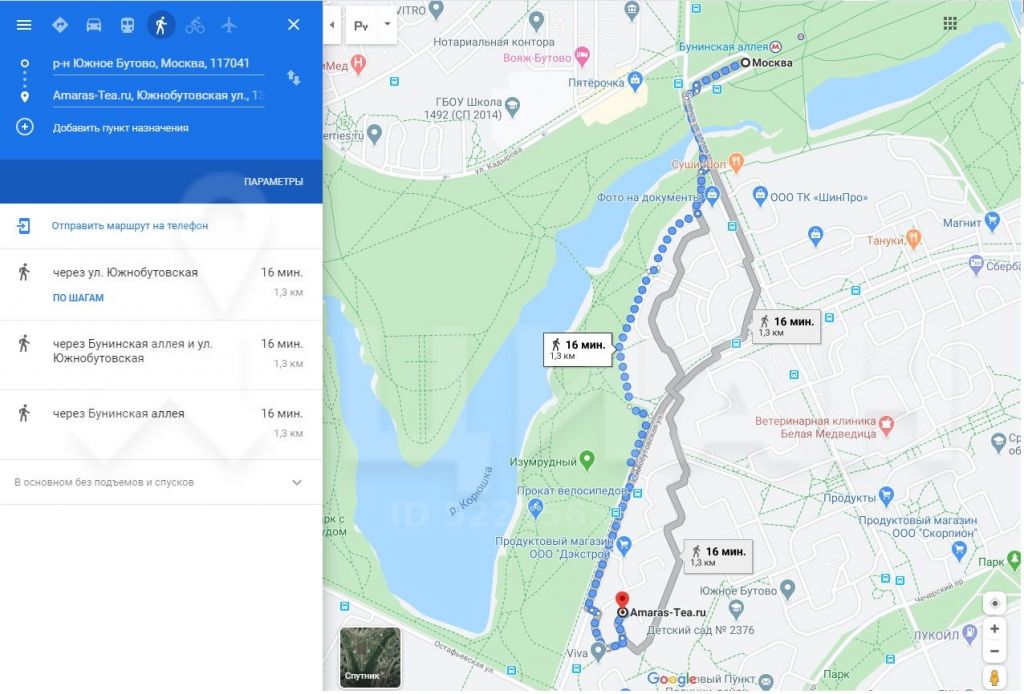This screenshot has height=694, width=1024.
Task: Click ПО ШАГАМ step-by-step link
Action: coord(78,298)
